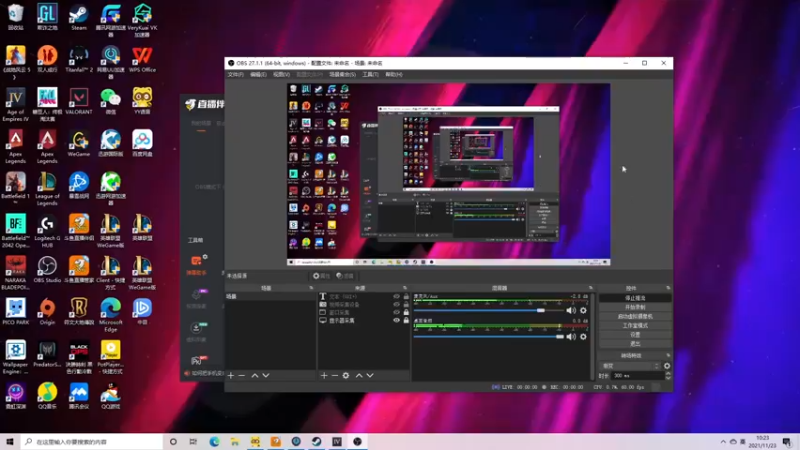The height and width of the screenshot is (450, 800).
Task: Open the WeGame desktop shortcut
Action: [x=79, y=143]
